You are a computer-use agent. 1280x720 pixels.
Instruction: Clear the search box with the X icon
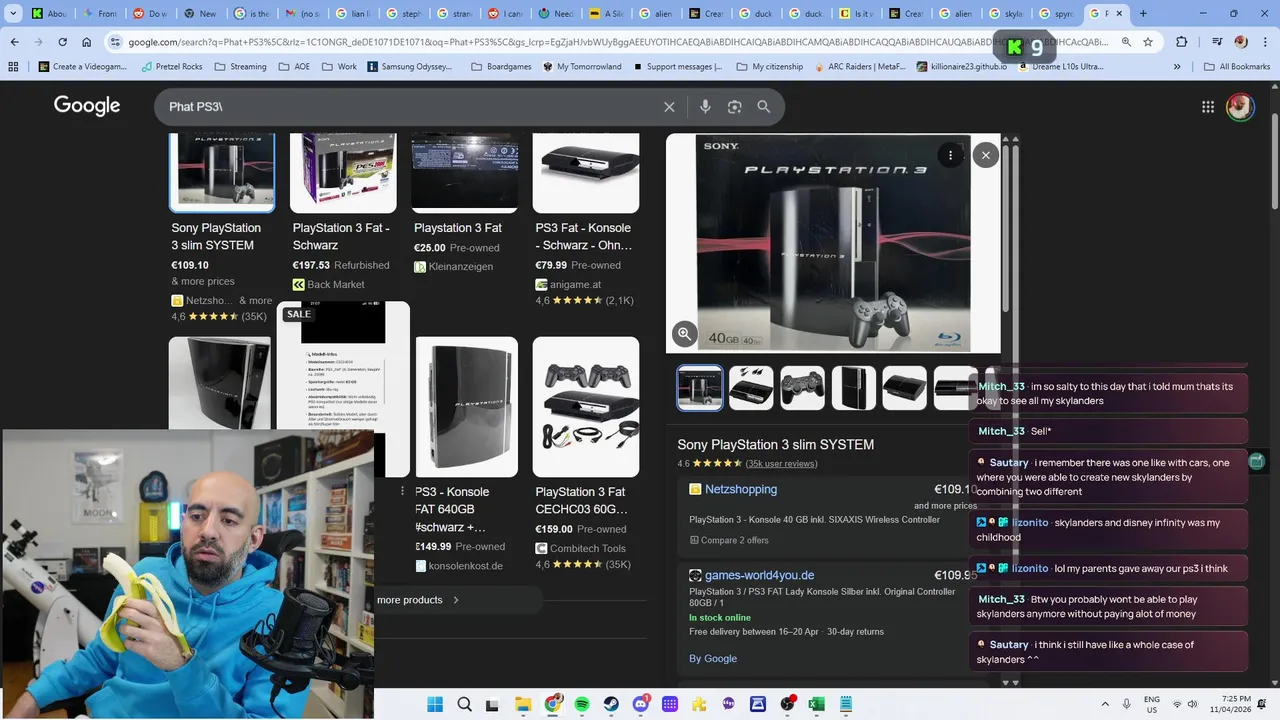pyautogui.click(x=669, y=107)
